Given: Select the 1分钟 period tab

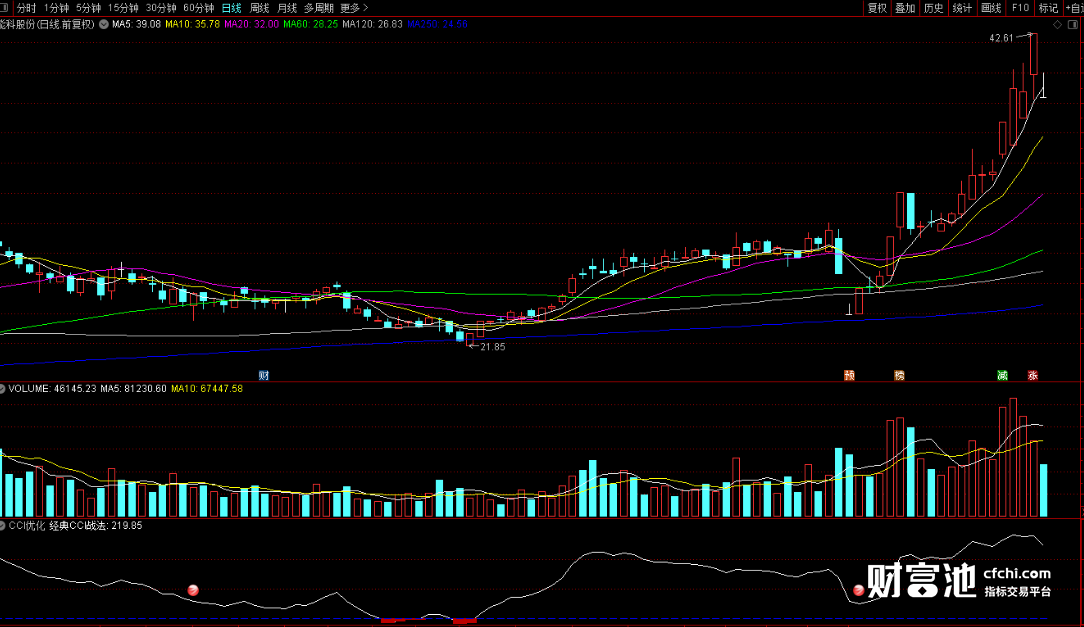Looking at the screenshot, I should pyautogui.click(x=56, y=8).
